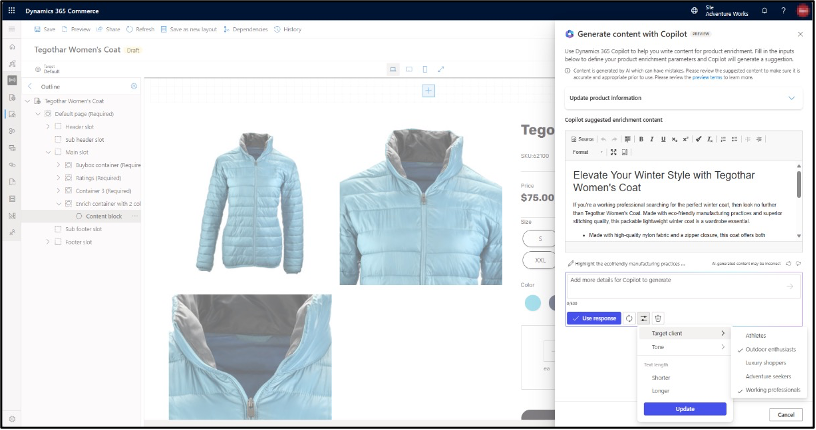Click the regenerate icon beside Use response

click(x=629, y=318)
